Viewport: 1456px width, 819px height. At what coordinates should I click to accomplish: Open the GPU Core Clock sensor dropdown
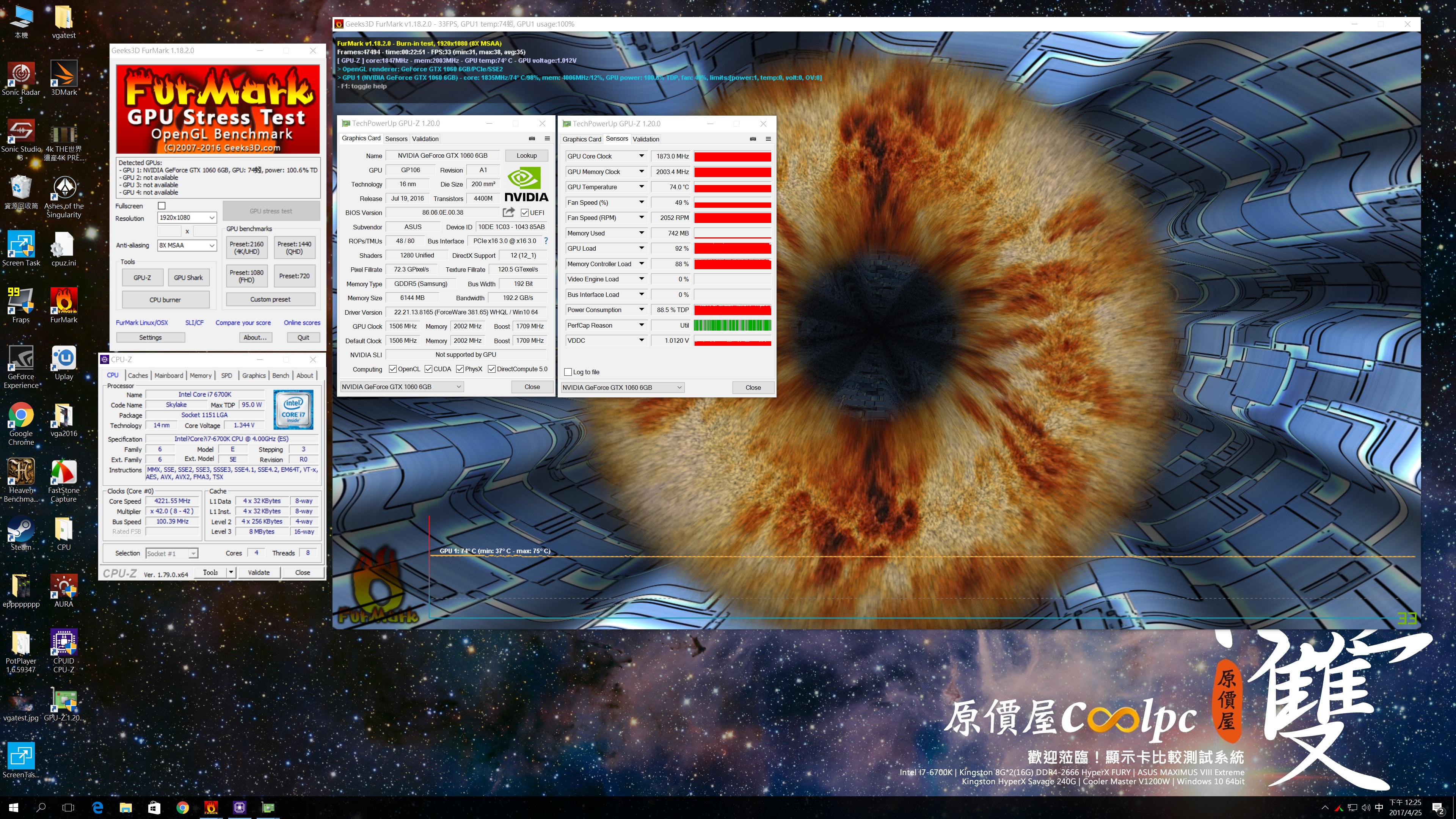[642, 156]
